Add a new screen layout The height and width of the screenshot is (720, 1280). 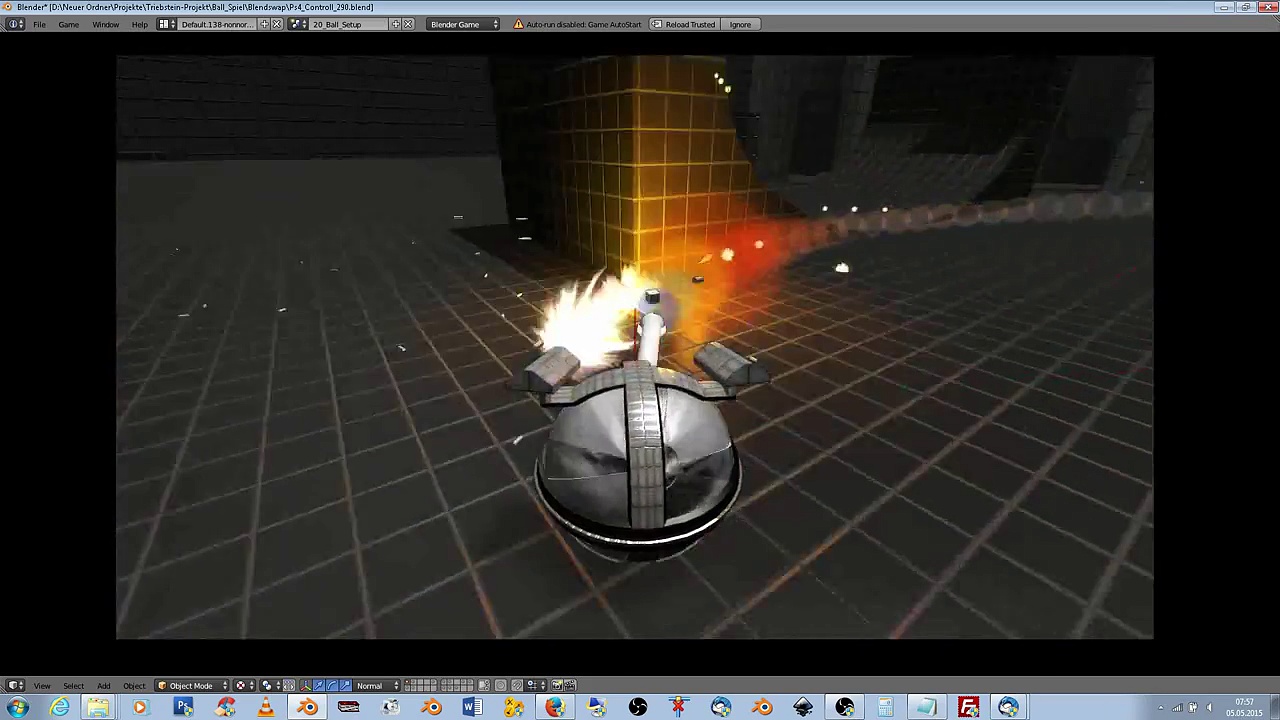264,24
